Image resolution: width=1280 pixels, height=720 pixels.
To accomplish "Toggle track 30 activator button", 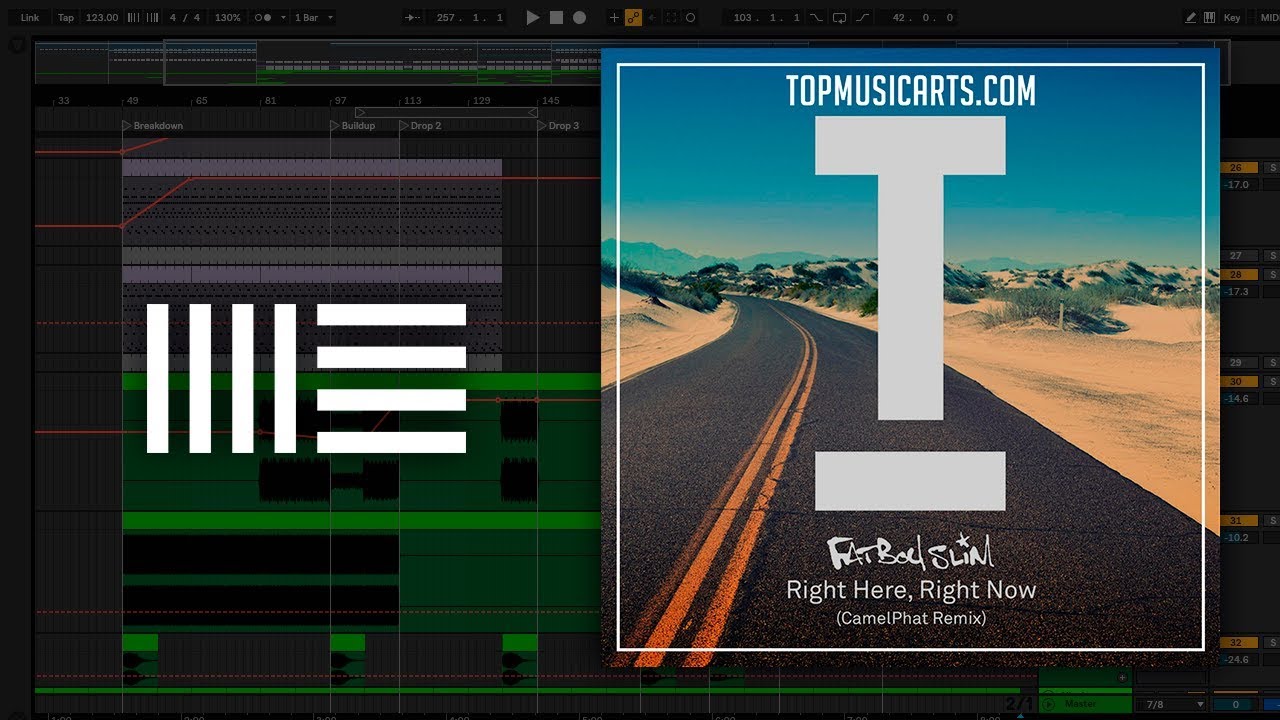I will coord(1237,382).
